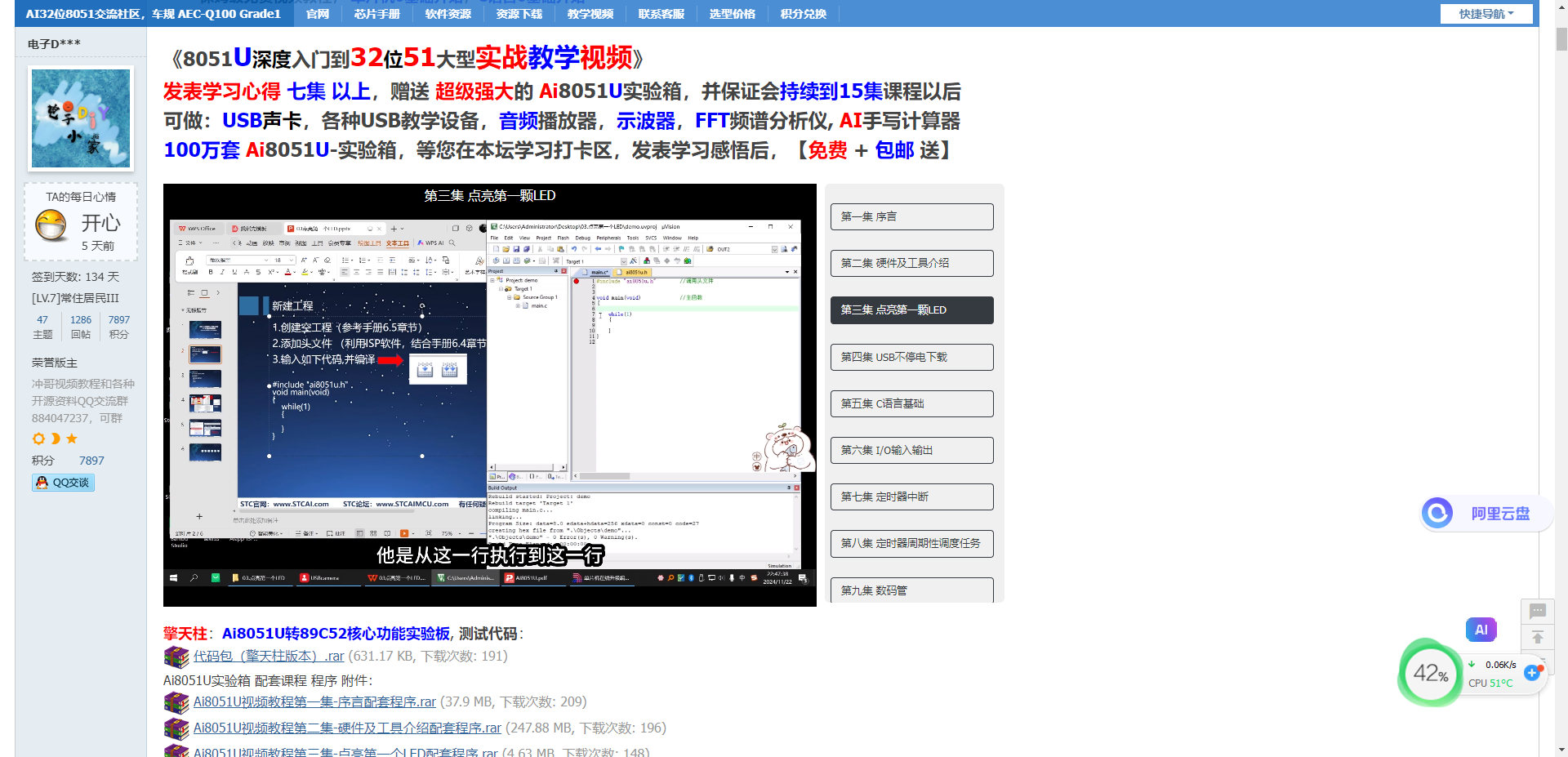The width and height of the screenshot is (1568, 757).
Task: Click the 荣誉版主 user group
Action: tap(55, 363)
